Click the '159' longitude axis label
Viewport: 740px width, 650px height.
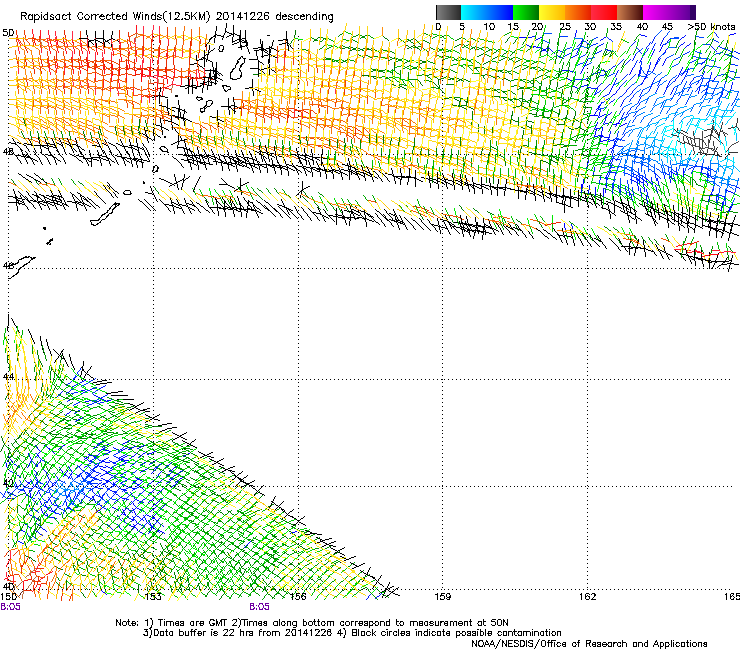[442, 597]
